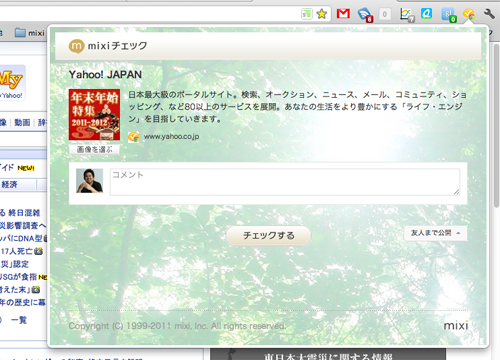Click the My Yahoo! logo behind popup
The width and height of the screenshot is (500, 360).
click(12, 83)
